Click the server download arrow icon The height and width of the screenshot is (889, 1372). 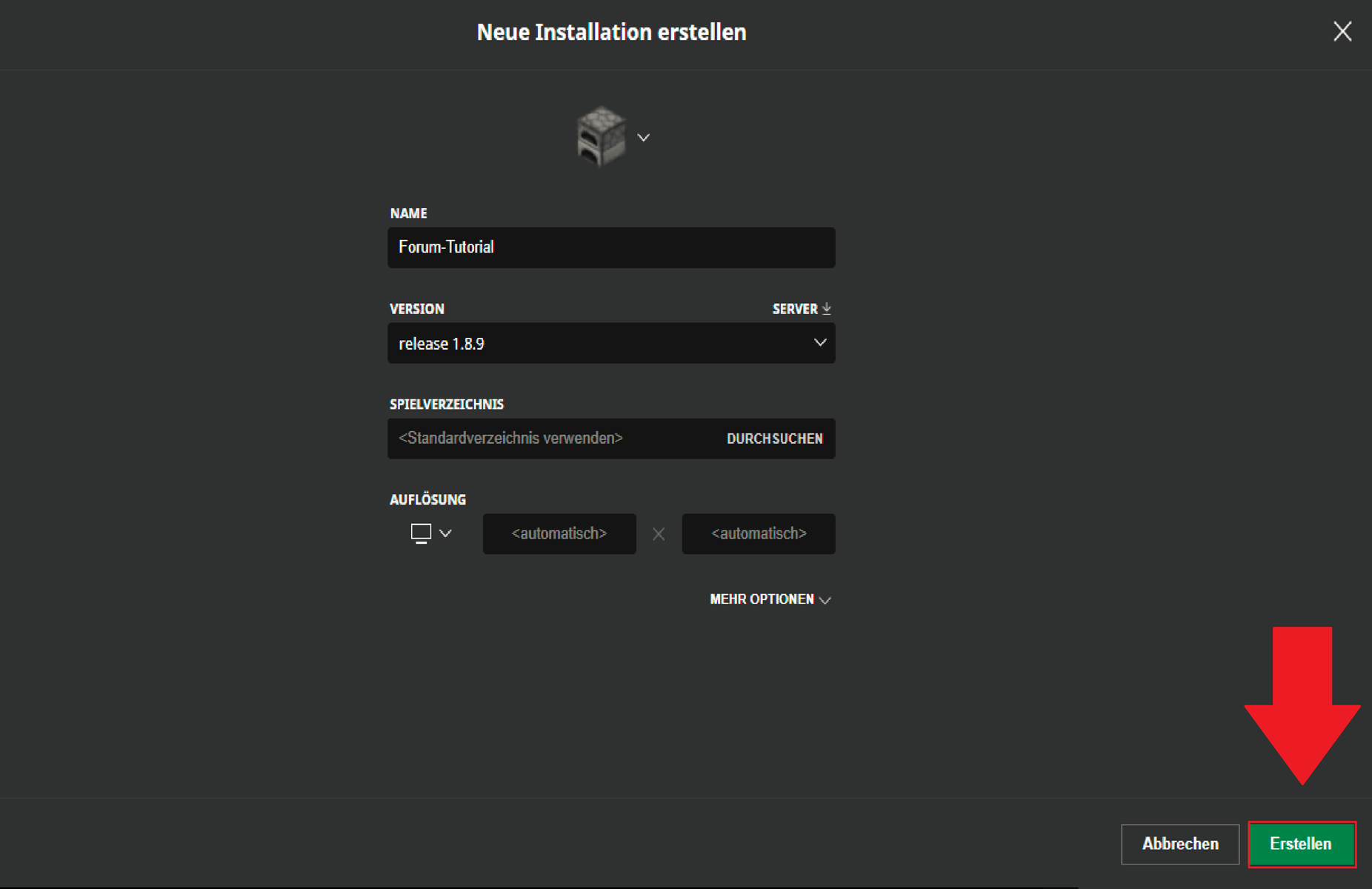[827, 309]
